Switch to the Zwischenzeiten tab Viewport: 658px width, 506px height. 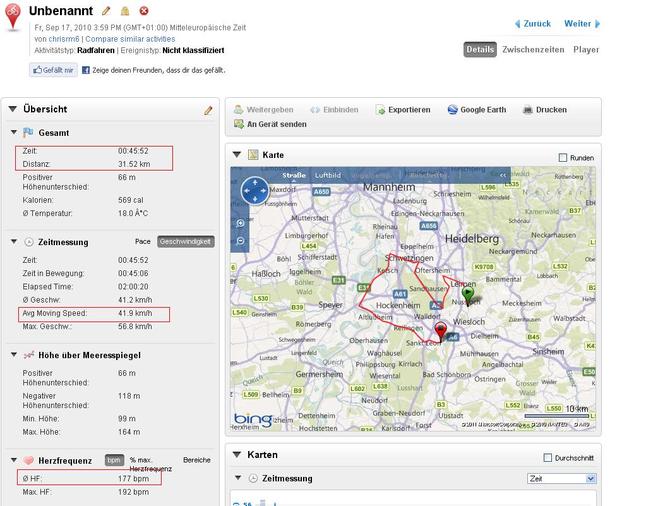[x=533, y=49]
